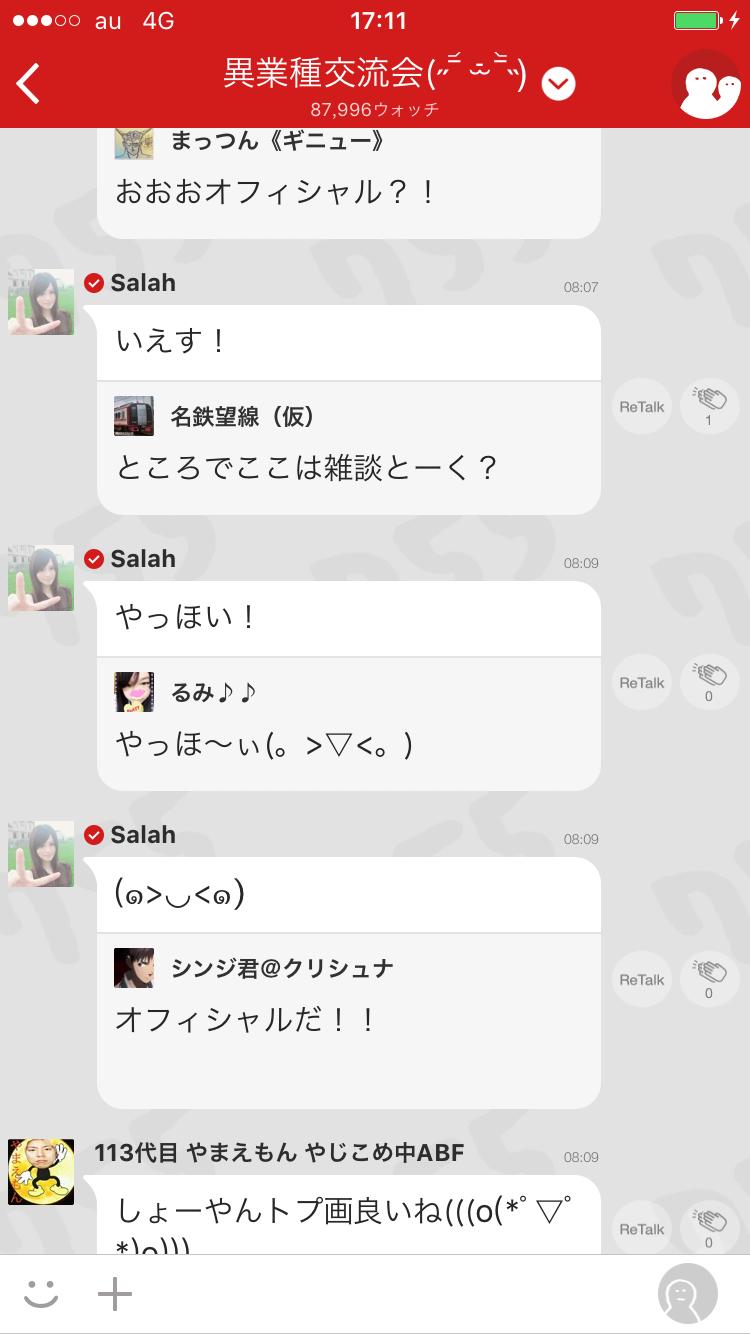This screenshot has width=750, height=1334.
Task: Tap ReTalk on the やまえもん message
Action: [641, 1229]
